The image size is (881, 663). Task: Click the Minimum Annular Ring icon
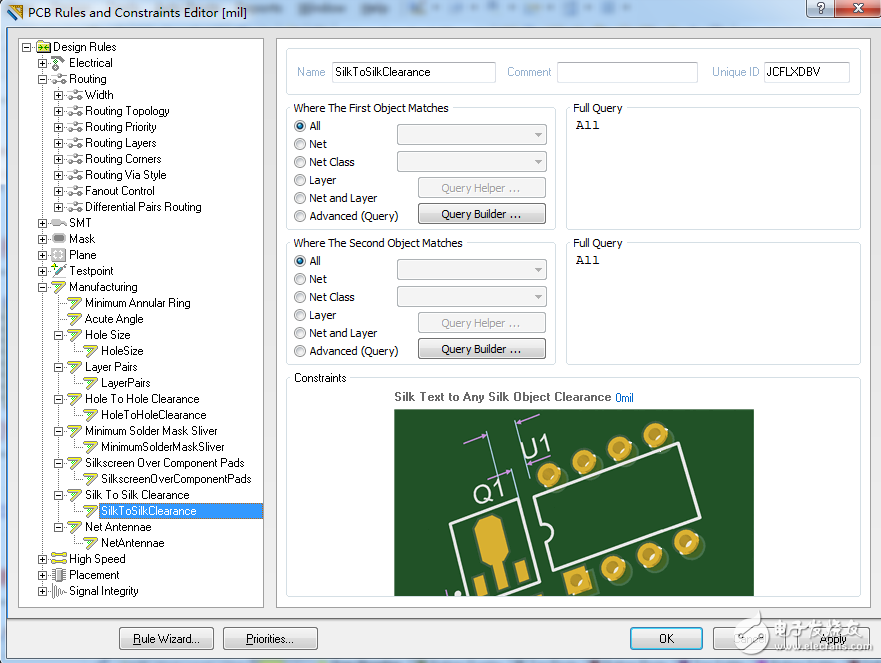pyautogui.click(x=75, y=303)
